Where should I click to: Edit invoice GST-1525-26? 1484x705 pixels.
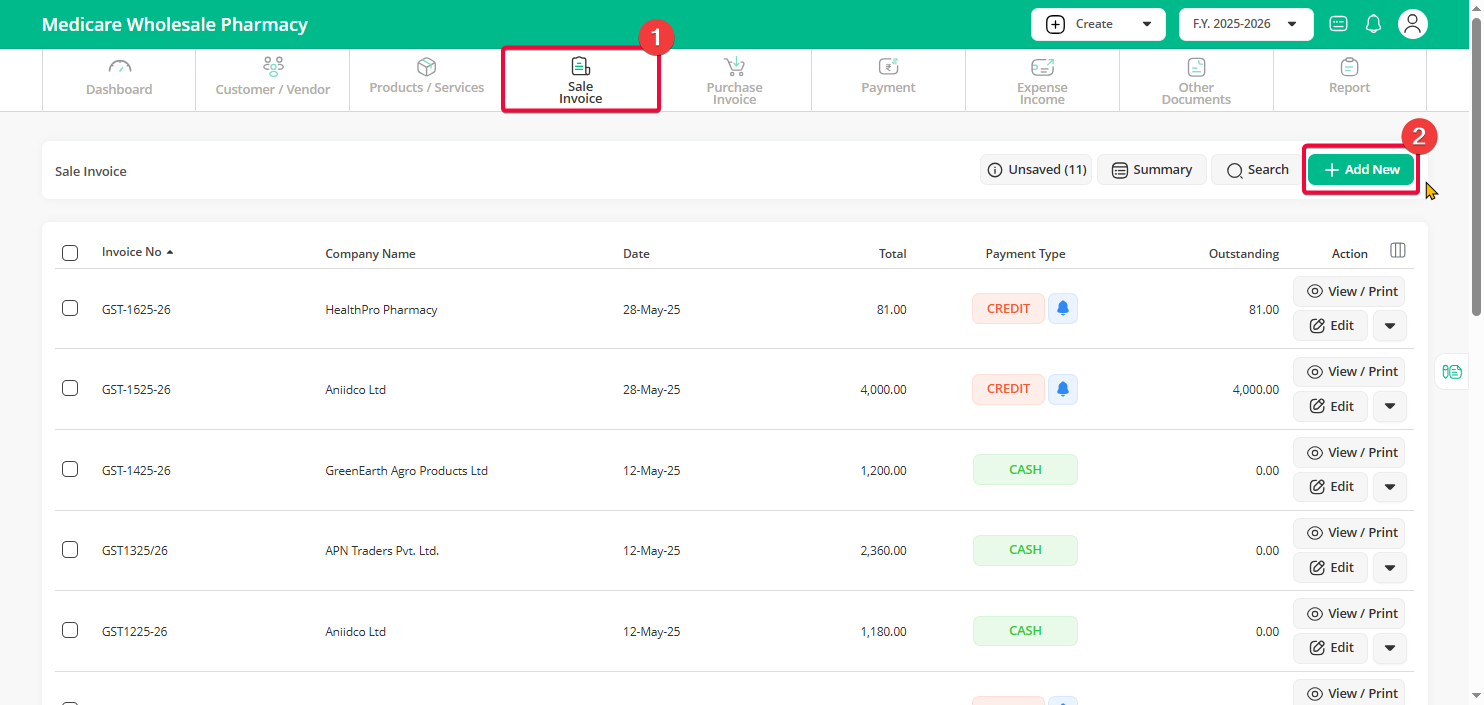point(1330,406)
